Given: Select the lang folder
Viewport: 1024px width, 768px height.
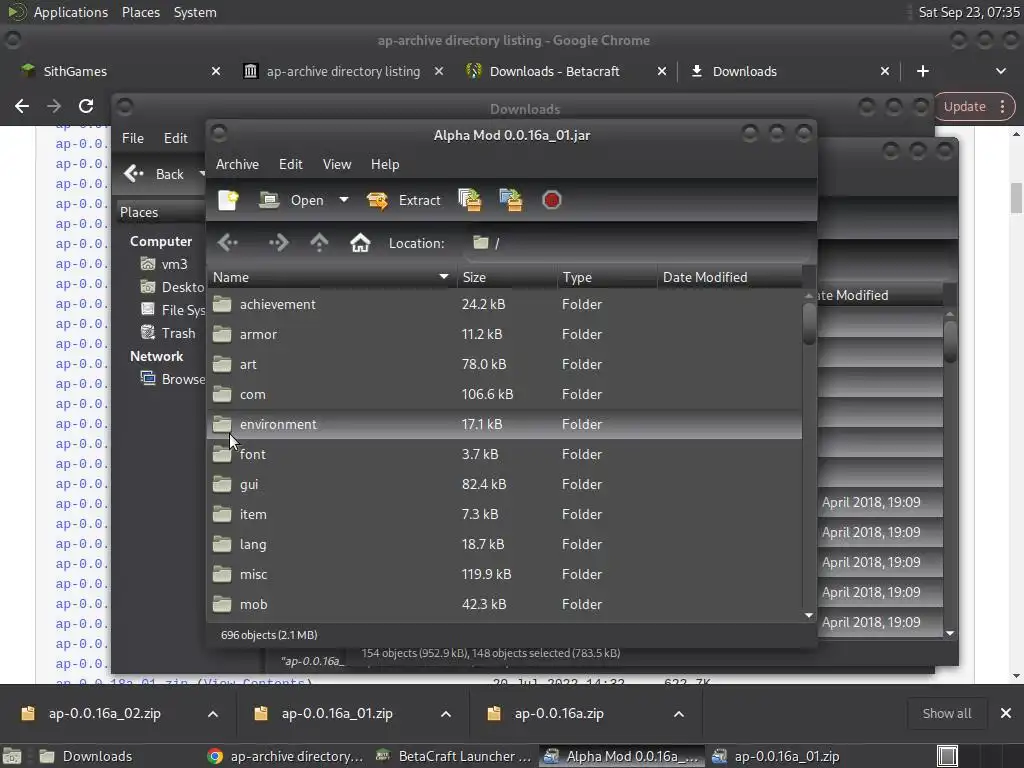Looking at the screenshot, I should point(504,545).
